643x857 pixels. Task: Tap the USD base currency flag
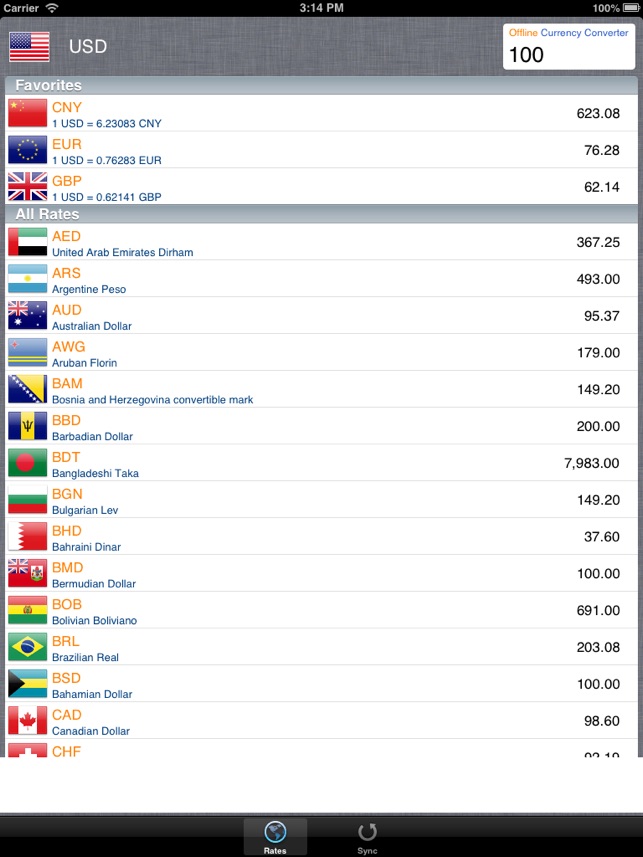28,47
